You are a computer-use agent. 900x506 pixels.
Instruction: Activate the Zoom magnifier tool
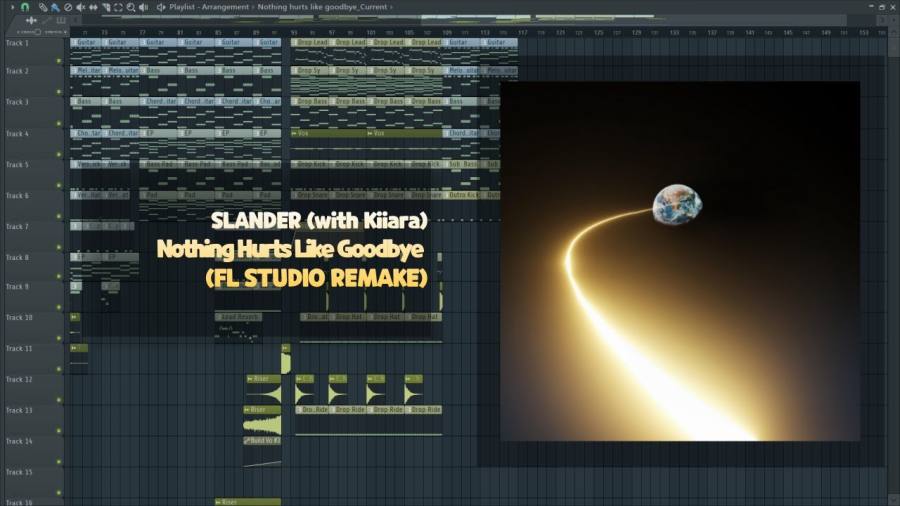coord(131,7)
